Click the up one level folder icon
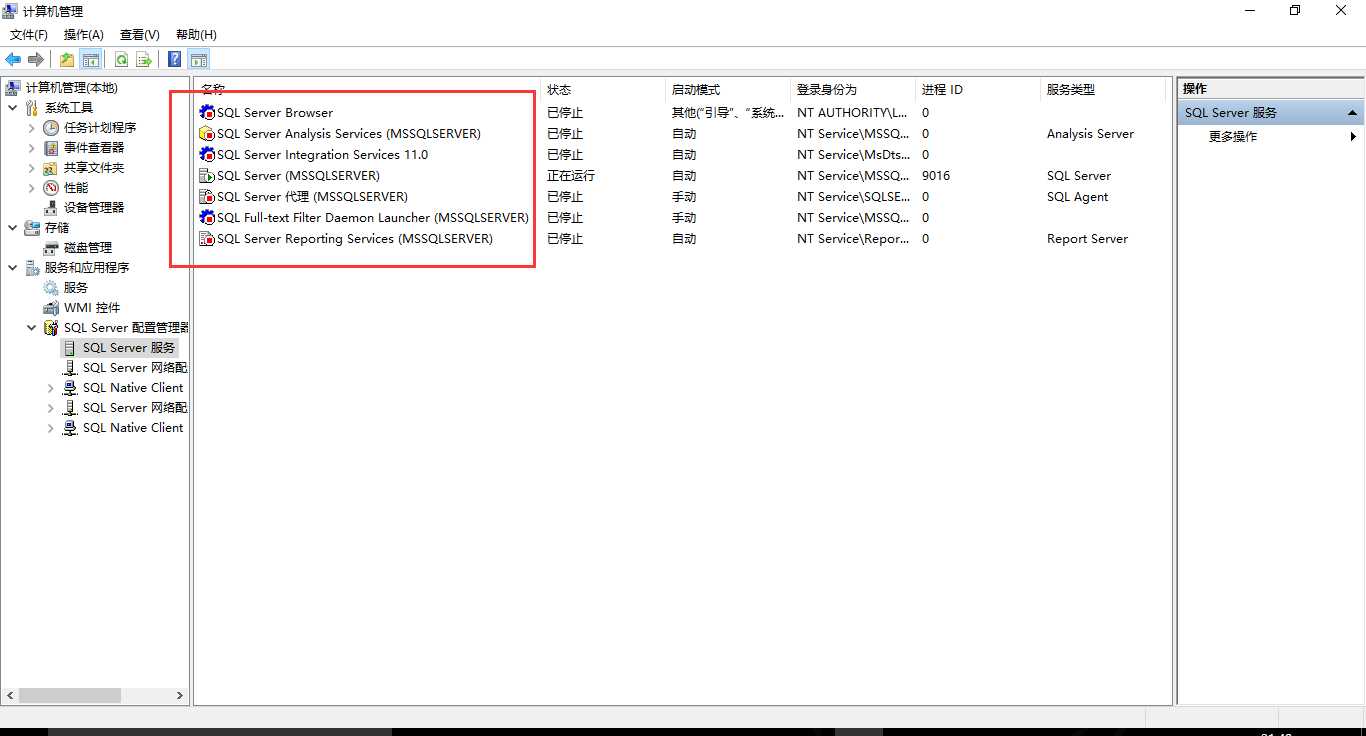 pos(67,59)
